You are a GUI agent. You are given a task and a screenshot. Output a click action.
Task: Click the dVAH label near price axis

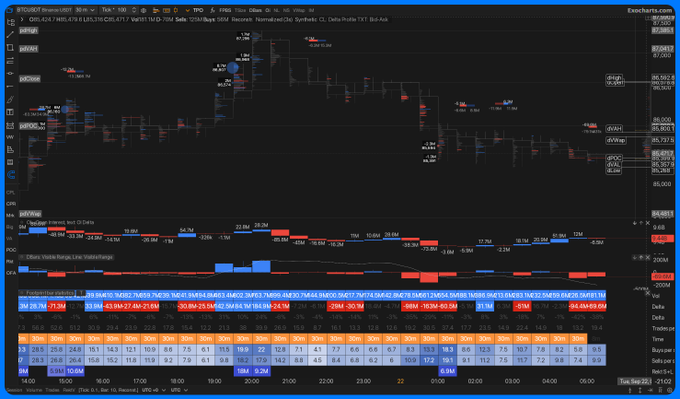click(614, 129)
